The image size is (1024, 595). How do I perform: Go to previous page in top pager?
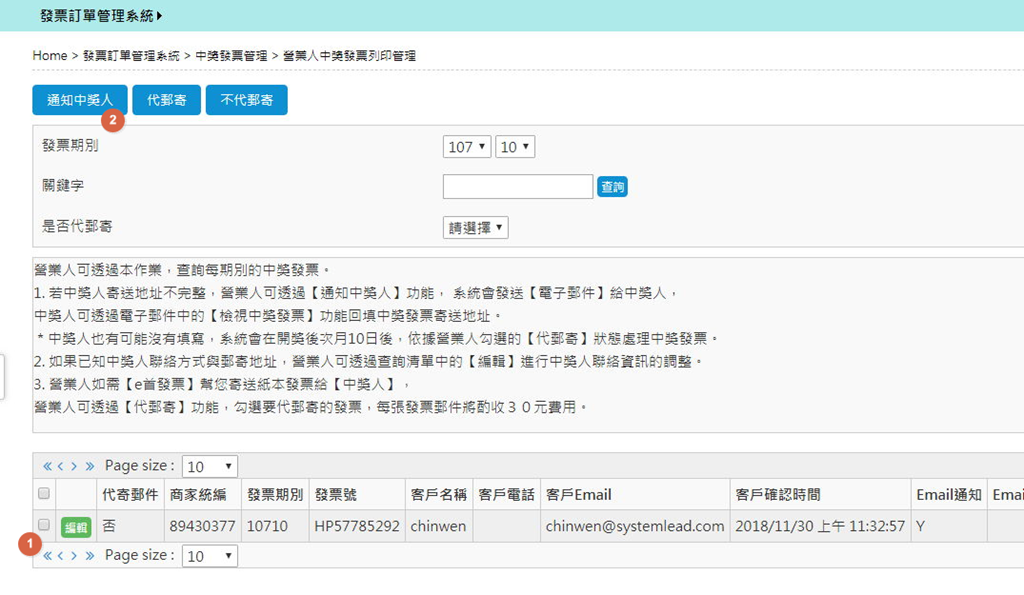pos(60,466)
